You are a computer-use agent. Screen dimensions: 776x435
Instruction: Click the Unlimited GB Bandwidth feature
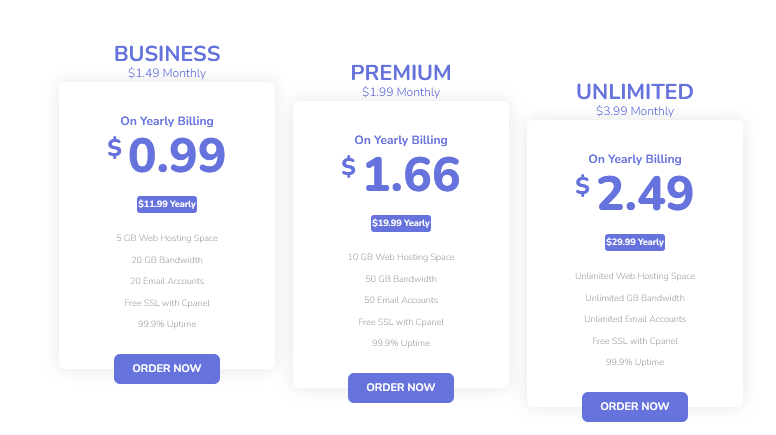point(635,298)
